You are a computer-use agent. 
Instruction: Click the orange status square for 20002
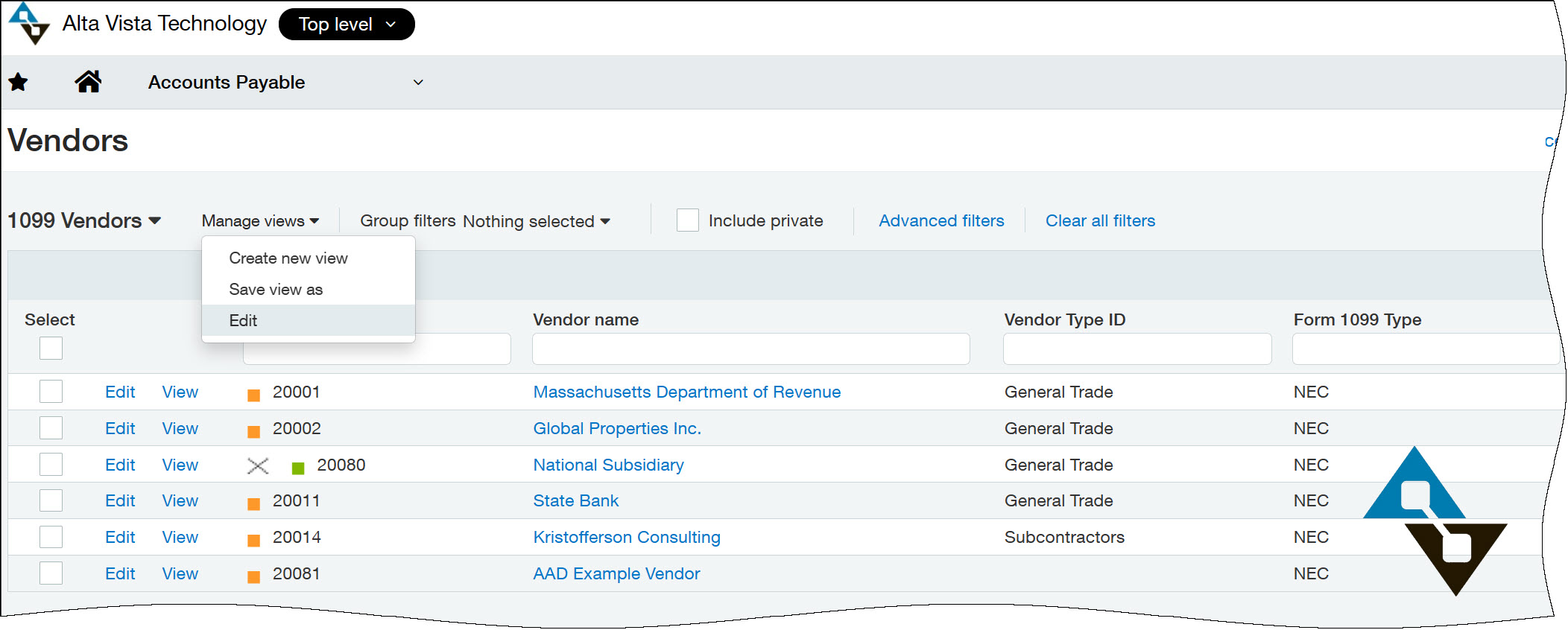click(254, 431)
